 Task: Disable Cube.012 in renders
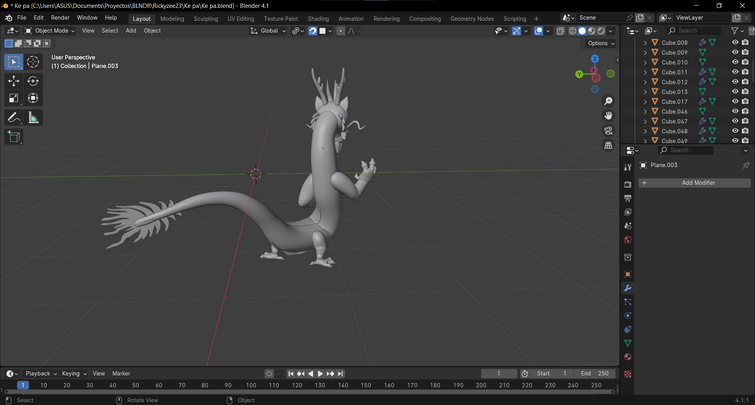(x=745, y=82)
